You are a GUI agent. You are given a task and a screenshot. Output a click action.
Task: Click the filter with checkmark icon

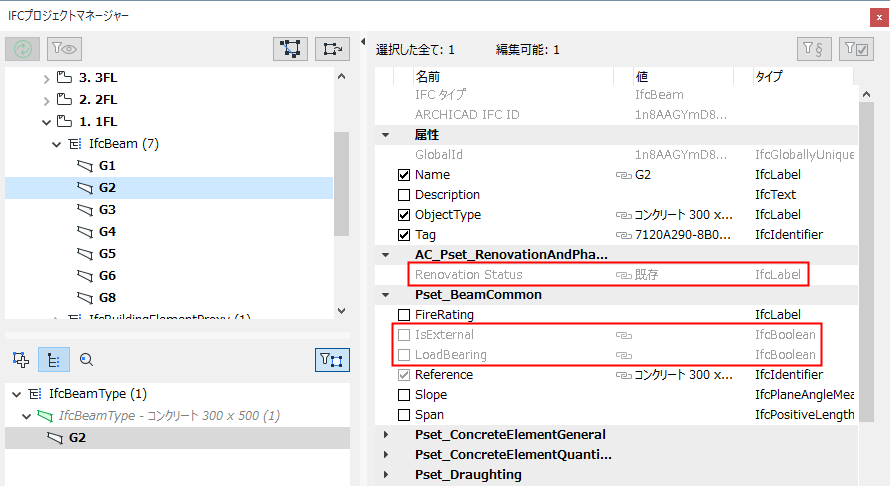(856, 48)
